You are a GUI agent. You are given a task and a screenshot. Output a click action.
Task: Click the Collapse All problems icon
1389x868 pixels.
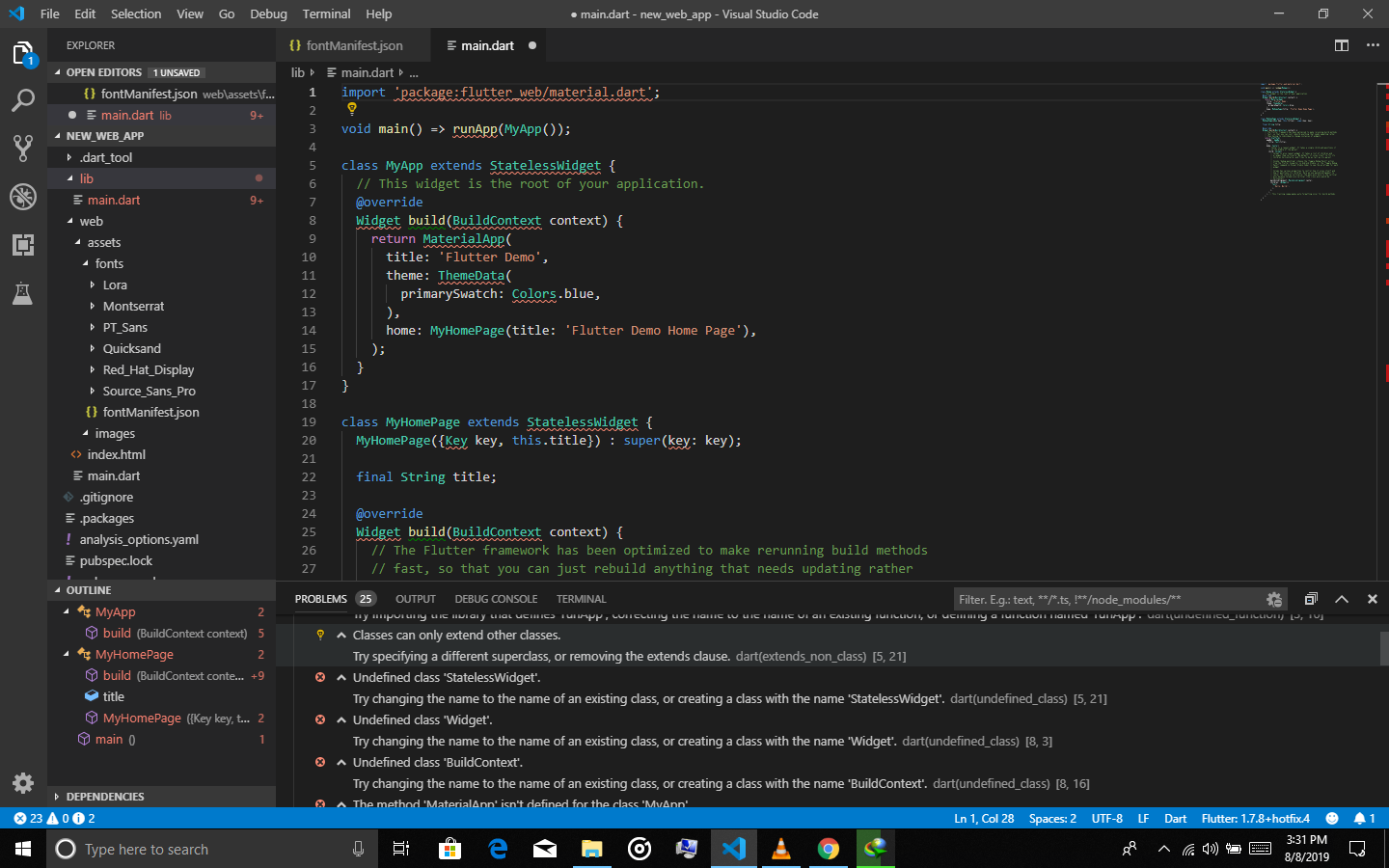point(1311,599)
